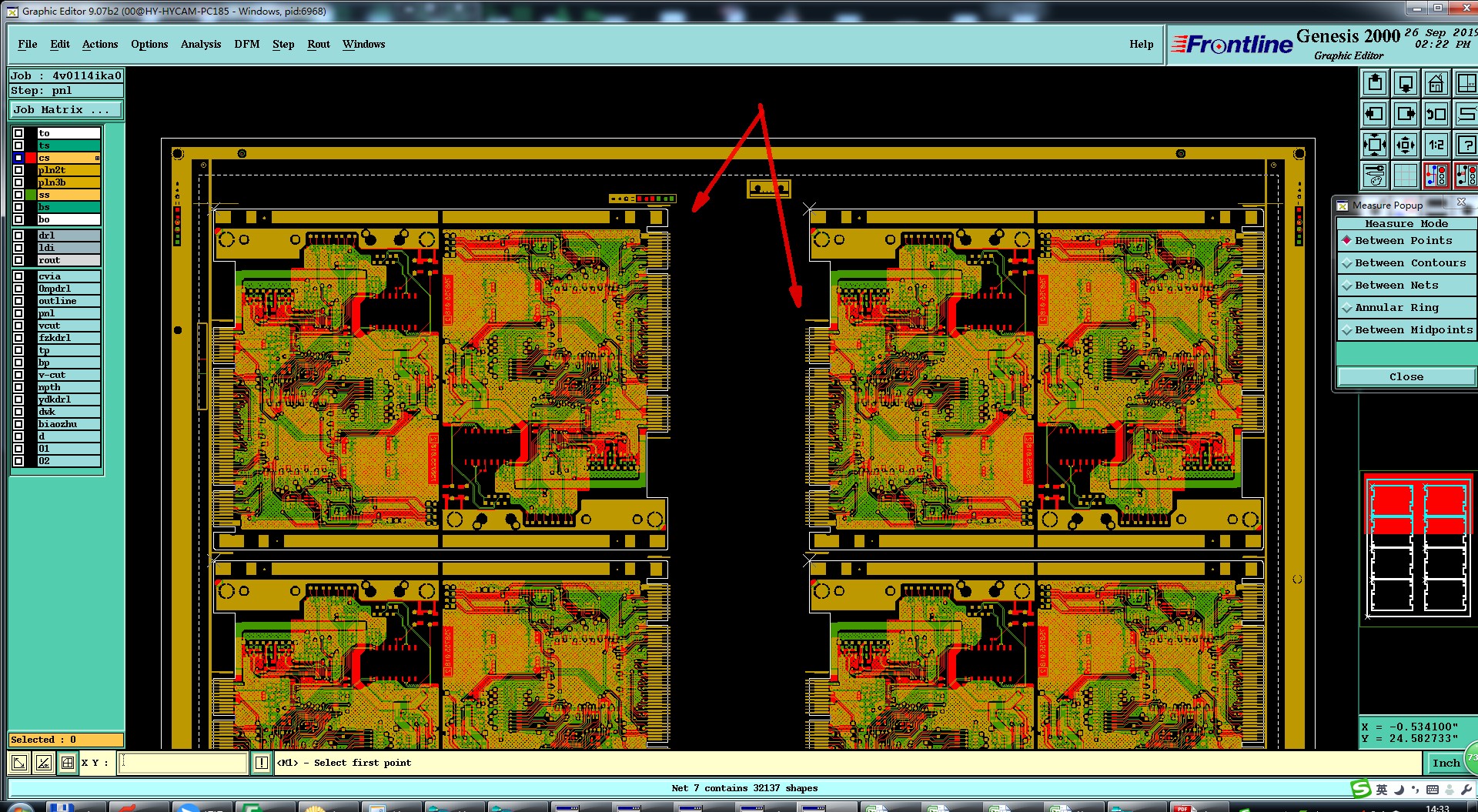The height and width of the screenshot is (812, 1478).
Task: Select the 'bs' layer name
Action: point(69,207)
